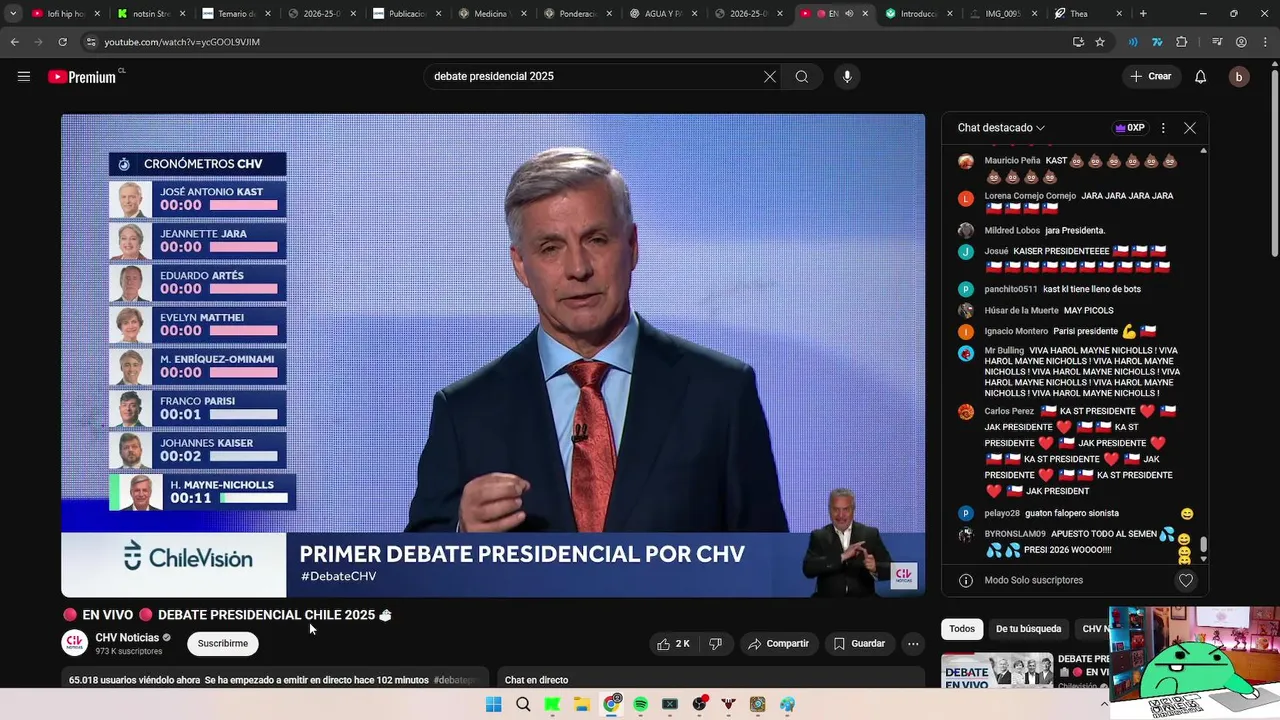Open the YouTube hamburger guide menu
This screenshot has width=1280, height=720.
click(24, 76)
